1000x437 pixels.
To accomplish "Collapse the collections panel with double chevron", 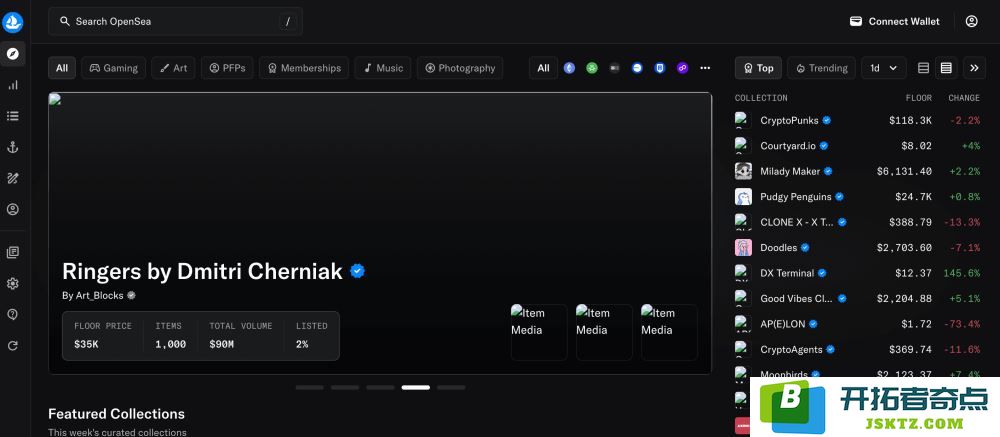I will pos(974,68).
